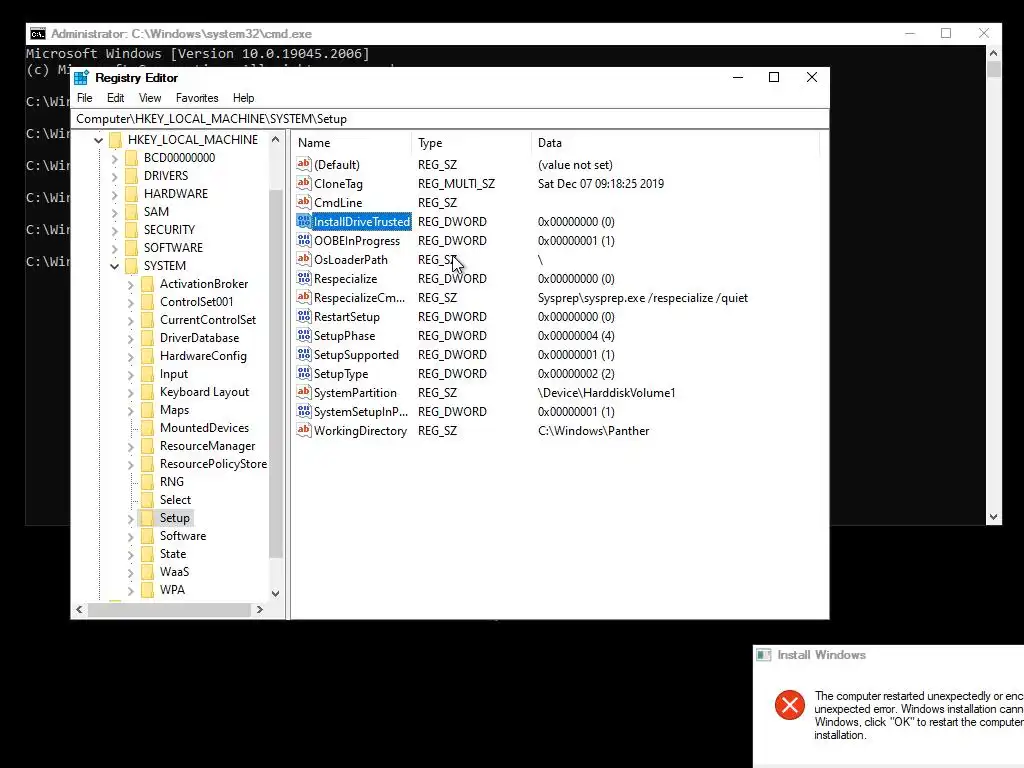
Task: Click the tree pane scroll right arrow
Action: pyautogui.click(x=259, y=609)
